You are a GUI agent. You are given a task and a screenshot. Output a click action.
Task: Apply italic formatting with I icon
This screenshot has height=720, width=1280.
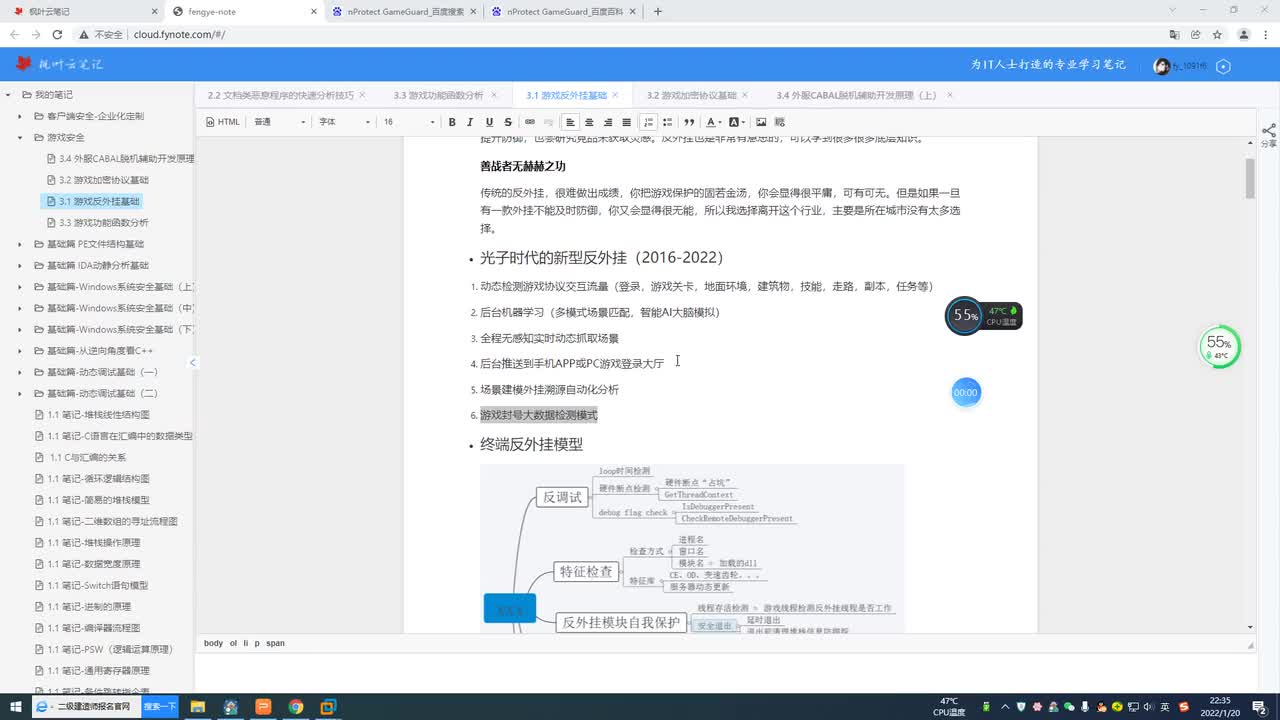pyautogui.click(x=471, y=122)
